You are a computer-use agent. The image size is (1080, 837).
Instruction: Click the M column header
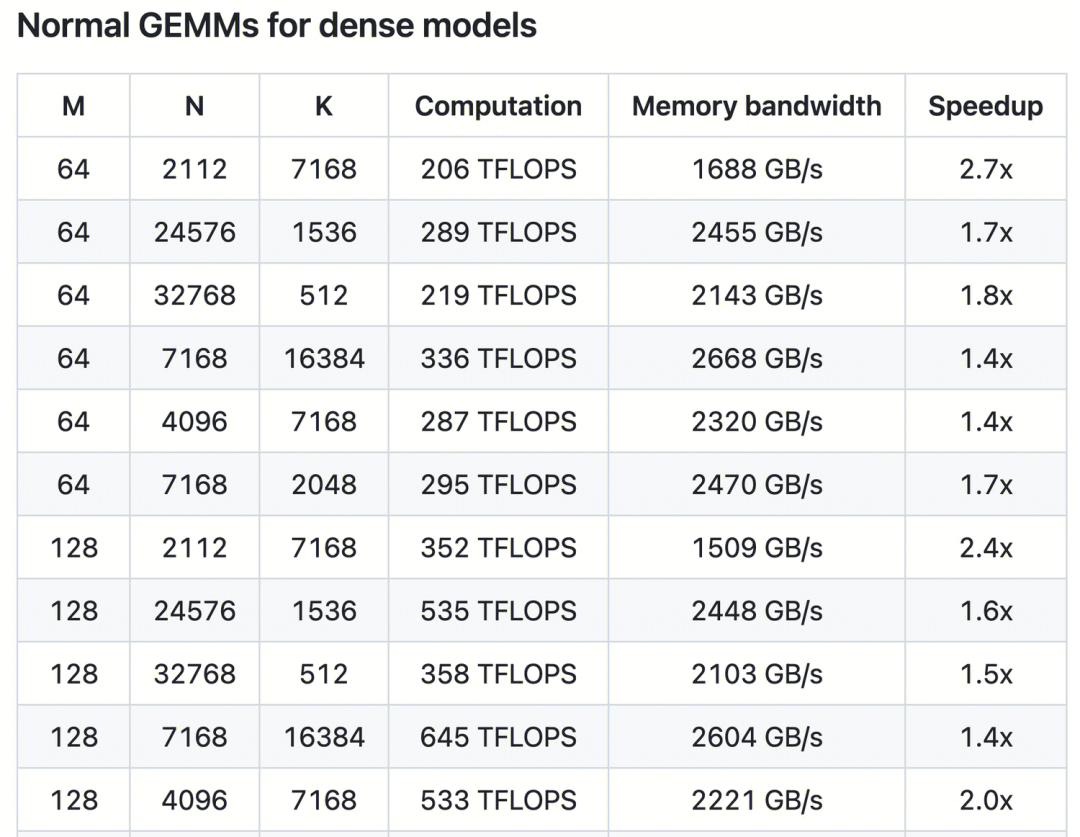point(73,106)
